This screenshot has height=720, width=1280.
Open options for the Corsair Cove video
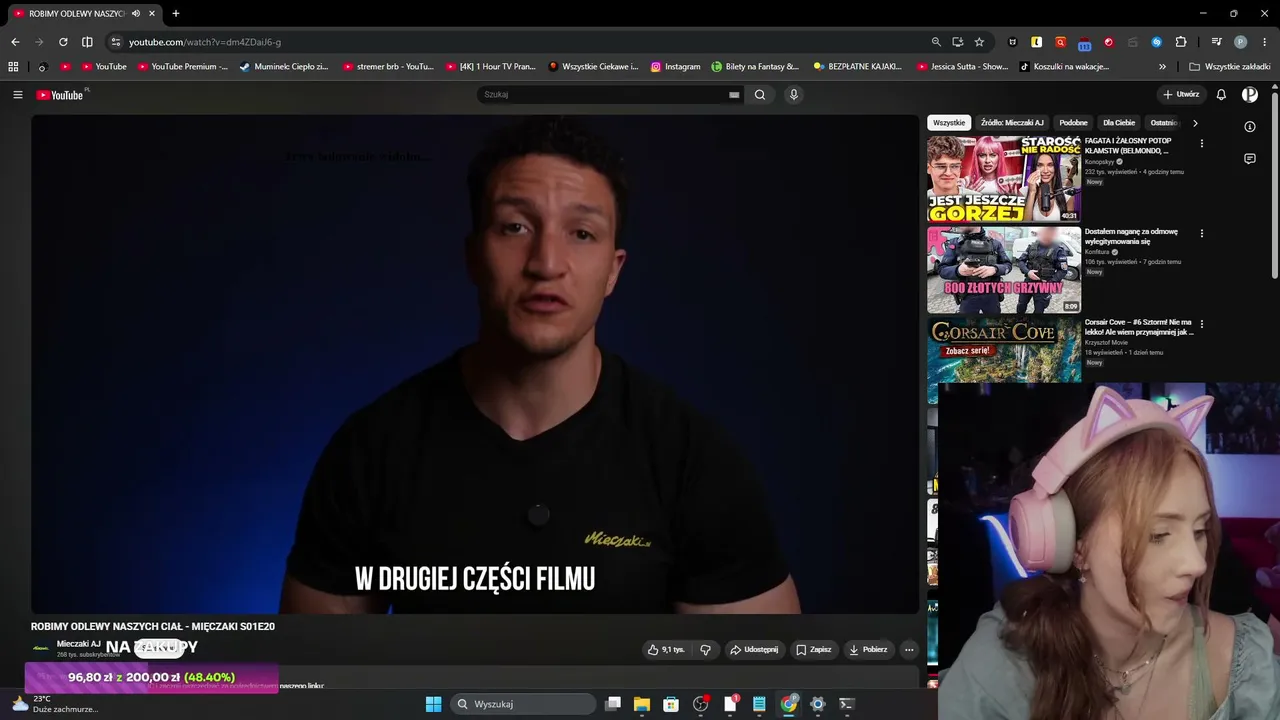click(x=1202, y=325)
